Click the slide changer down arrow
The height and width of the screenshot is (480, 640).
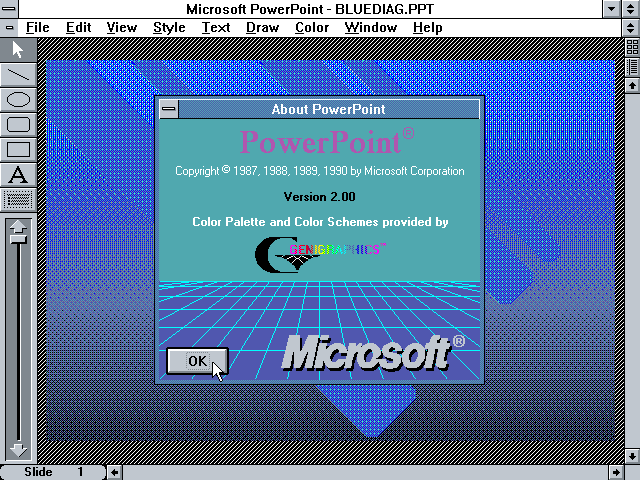pyautogui.click(x=18, y=450)
